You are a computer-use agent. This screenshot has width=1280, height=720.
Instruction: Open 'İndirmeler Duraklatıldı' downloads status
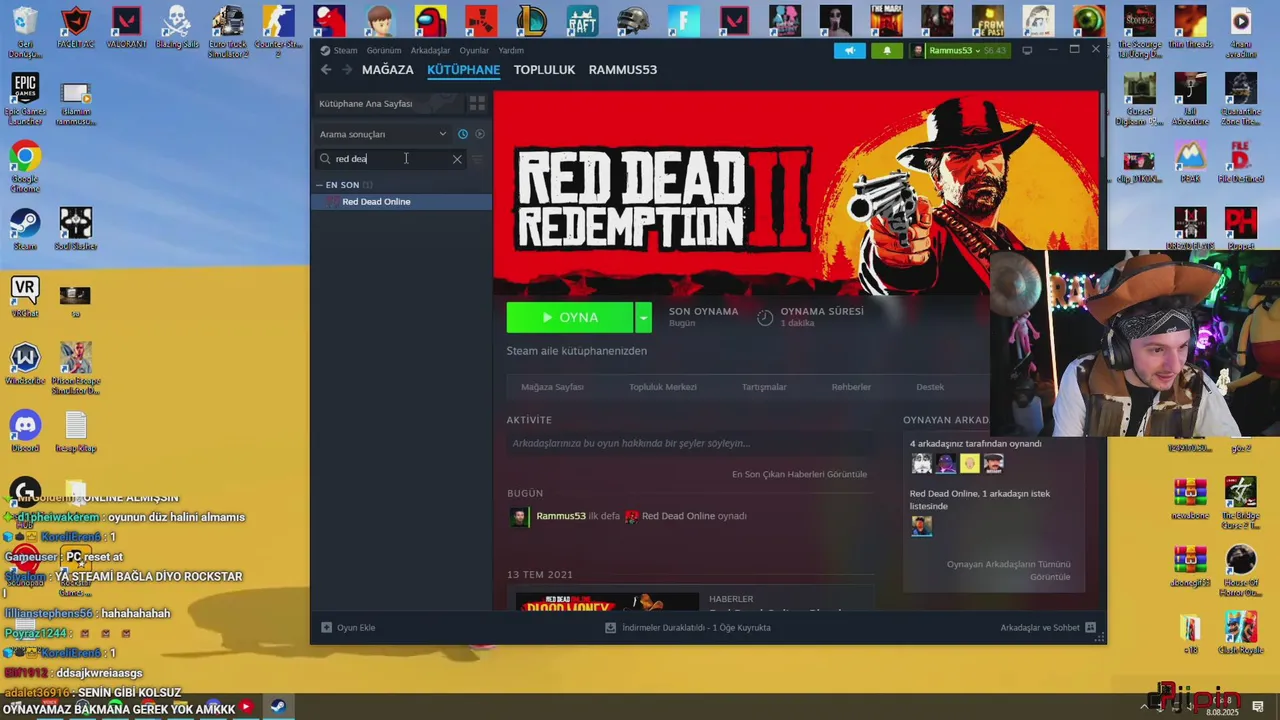tap(688, 627)
